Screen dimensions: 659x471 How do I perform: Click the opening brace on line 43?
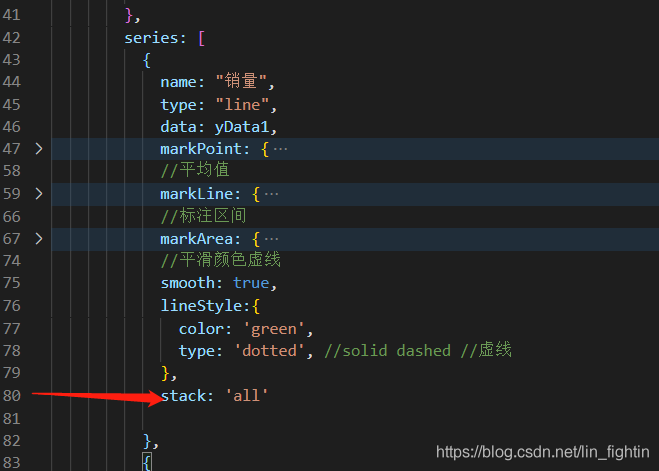click(147, 60)
